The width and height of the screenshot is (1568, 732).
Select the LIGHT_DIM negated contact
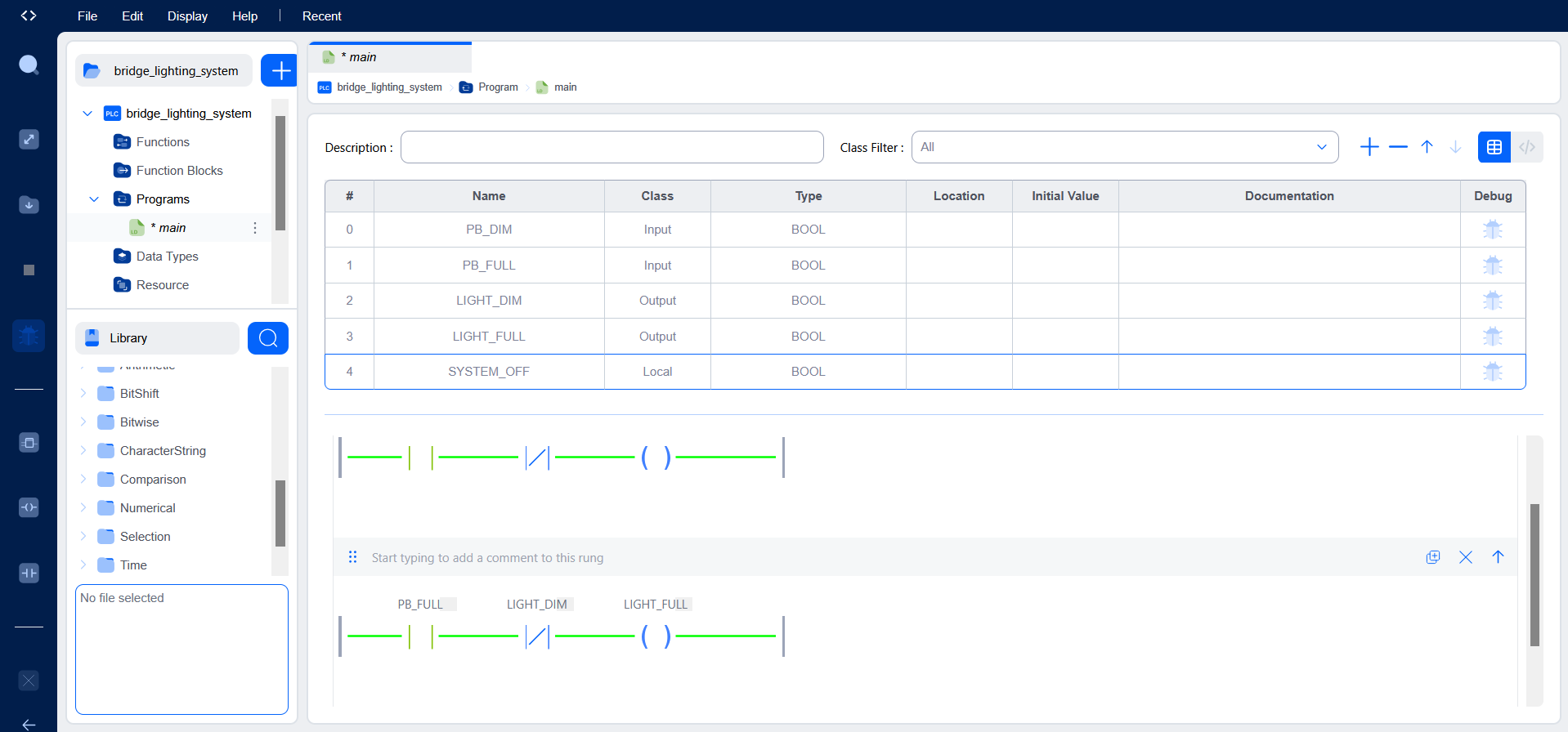coord(537,636)
